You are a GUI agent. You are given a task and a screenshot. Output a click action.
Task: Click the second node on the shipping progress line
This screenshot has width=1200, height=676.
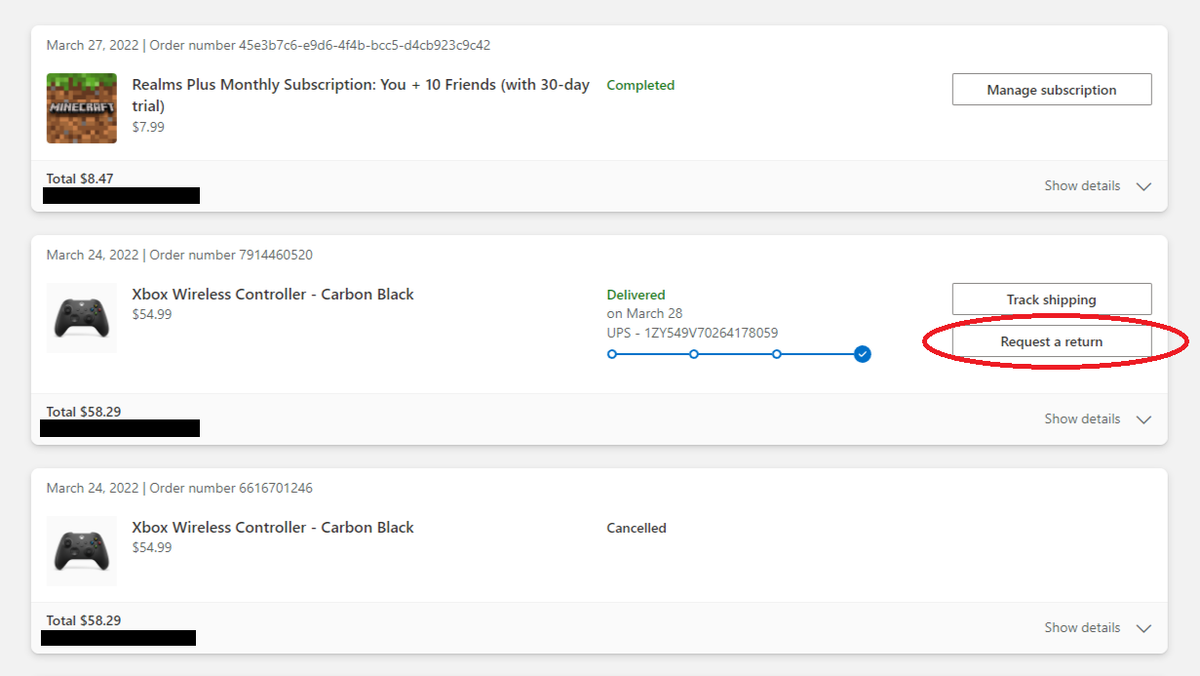694,354
